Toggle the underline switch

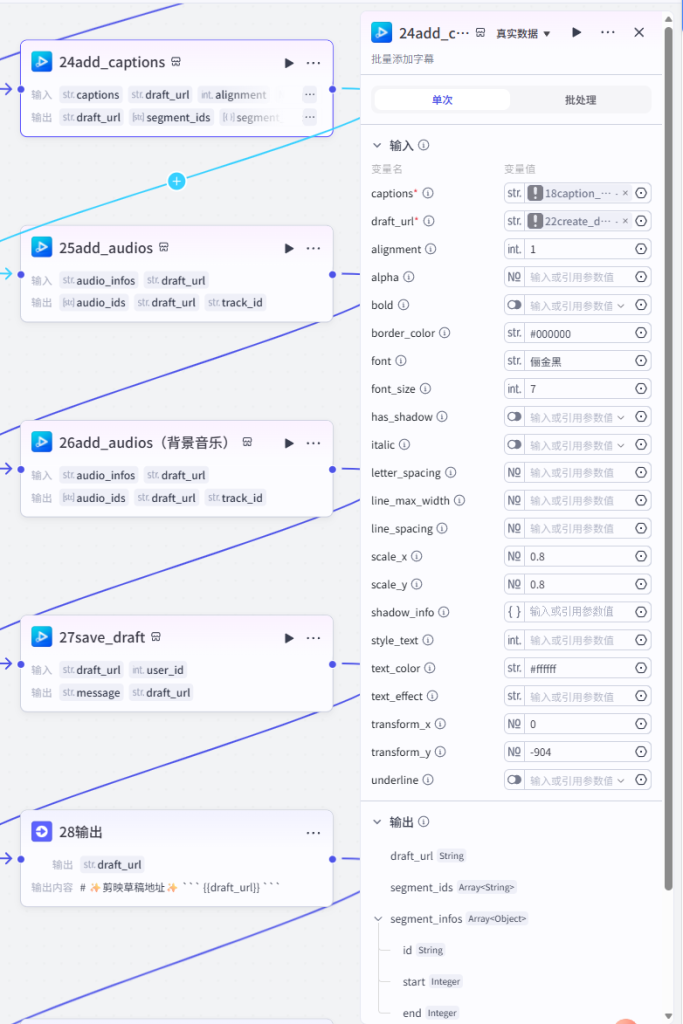pos(515,780)
